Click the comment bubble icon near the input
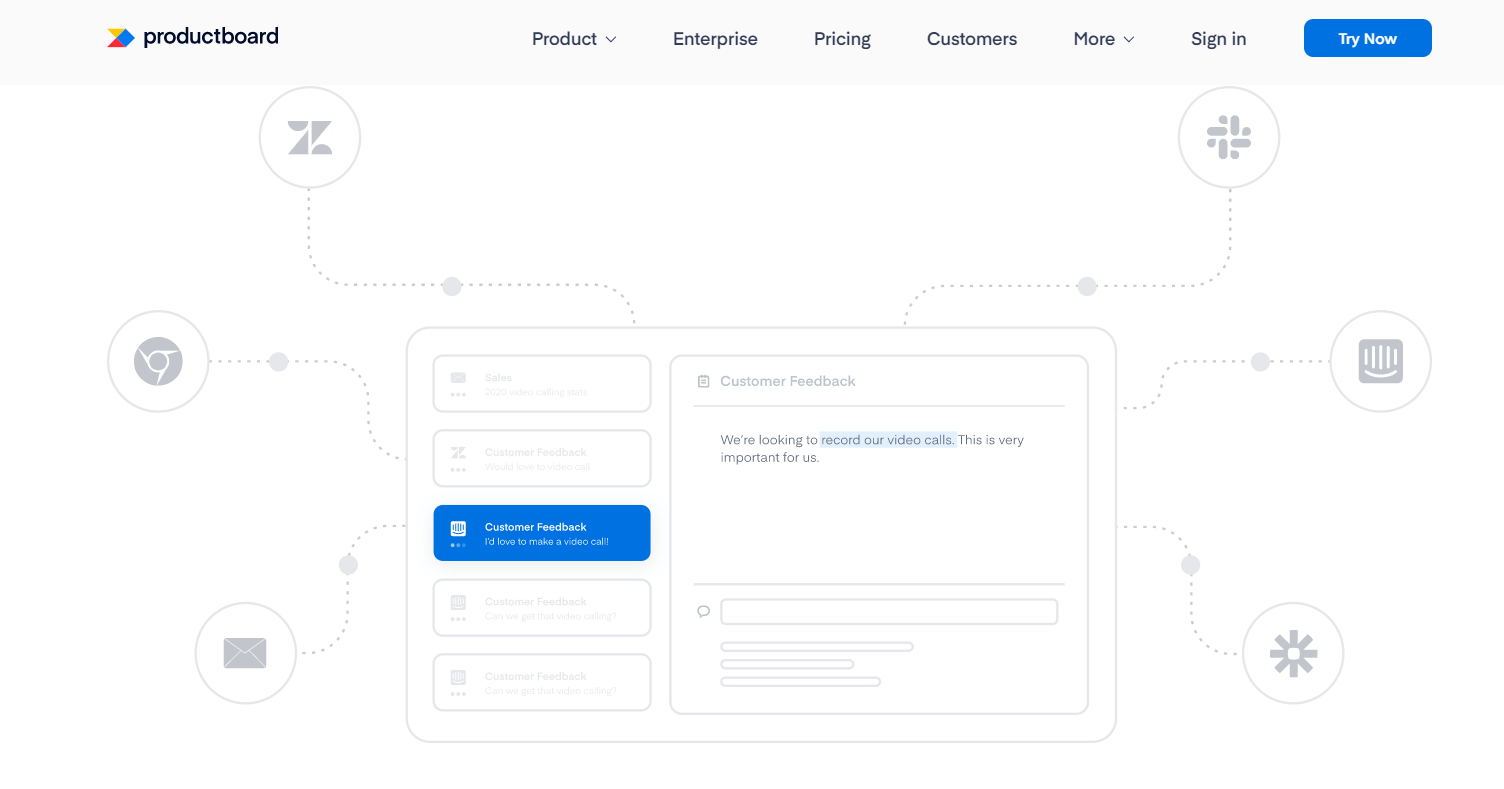This screenshot has height=789, width=1504. (704, 611)
